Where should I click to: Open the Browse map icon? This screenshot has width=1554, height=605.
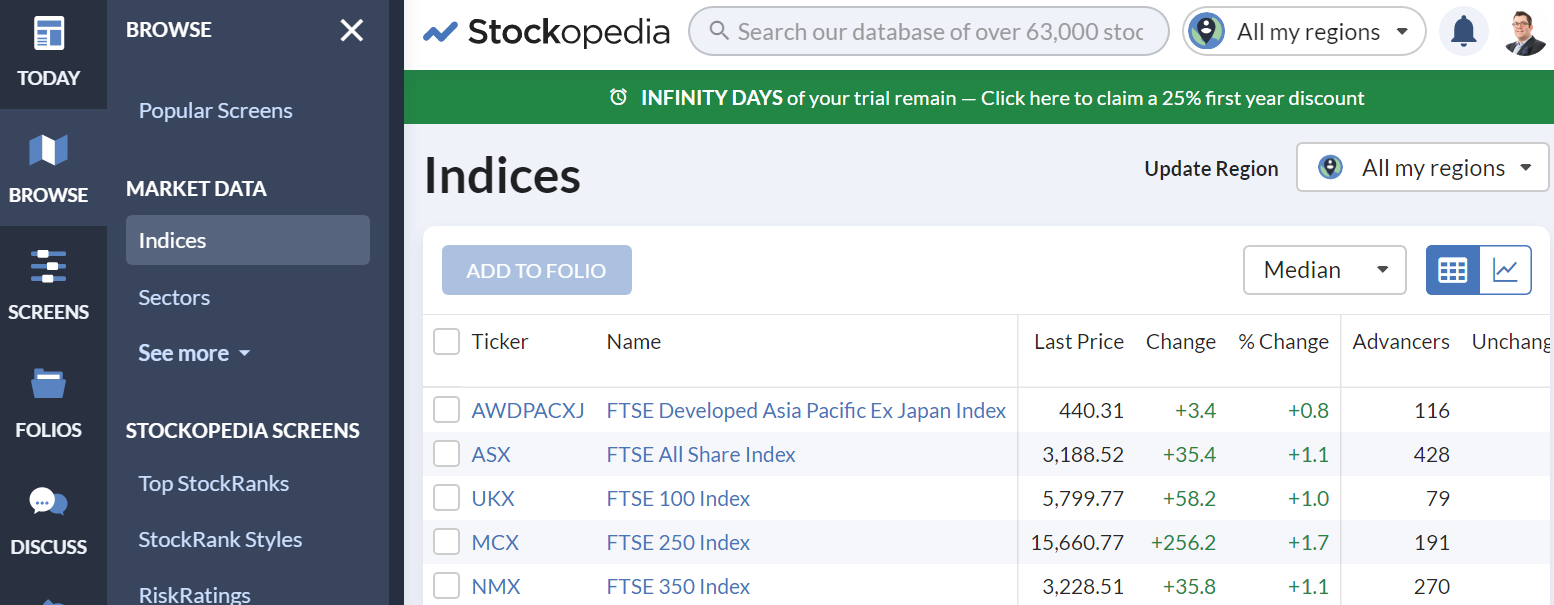48,151
